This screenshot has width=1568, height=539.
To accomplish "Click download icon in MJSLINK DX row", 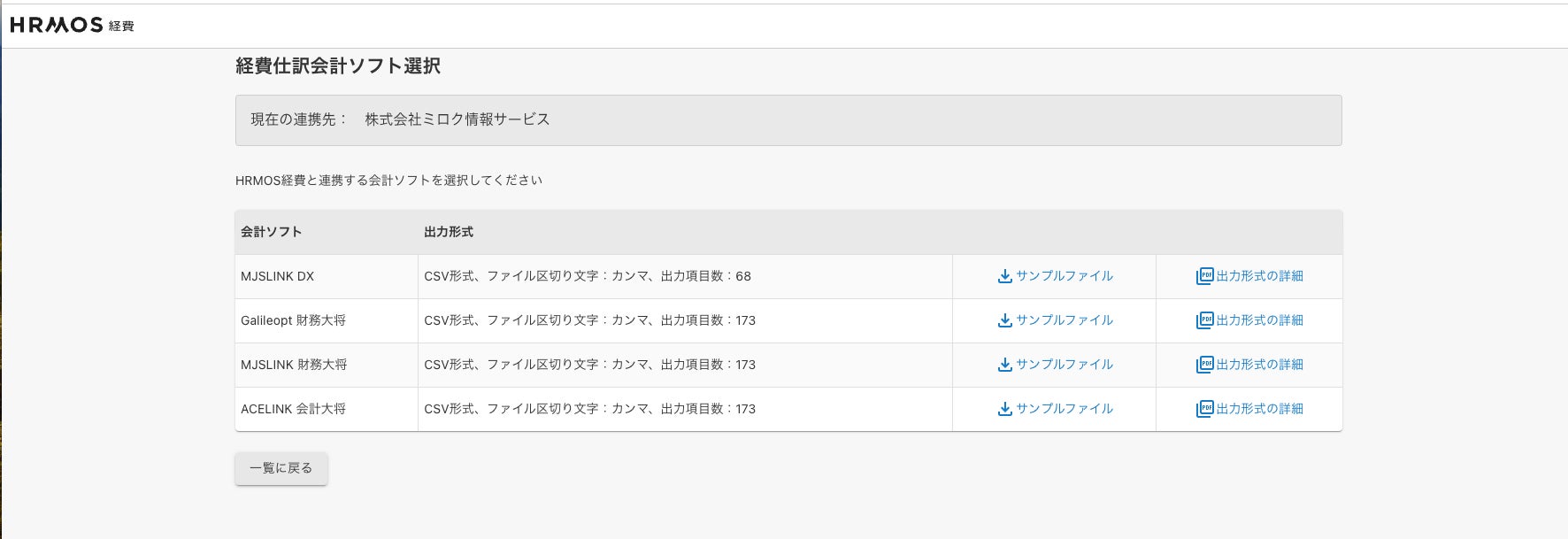I will click(1004, 276).
